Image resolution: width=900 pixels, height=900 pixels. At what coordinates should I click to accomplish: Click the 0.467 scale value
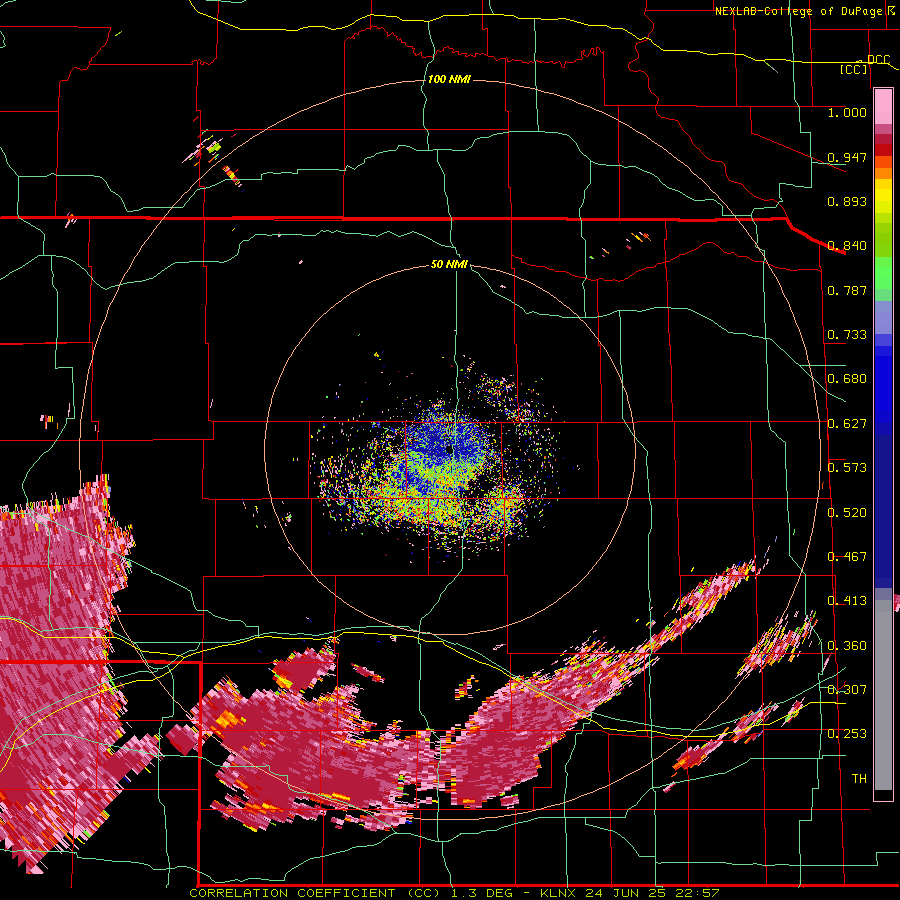point(847,557)
